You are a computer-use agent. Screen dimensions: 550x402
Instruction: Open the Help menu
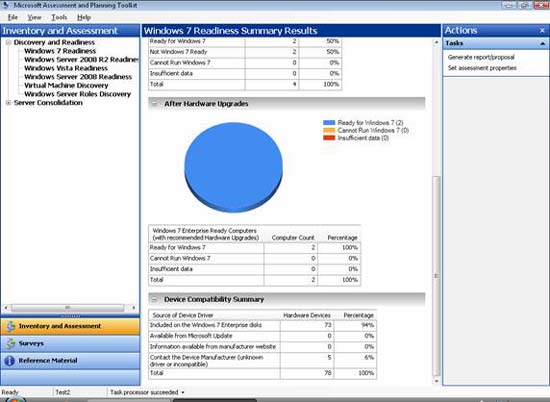(x=84, y=17)
